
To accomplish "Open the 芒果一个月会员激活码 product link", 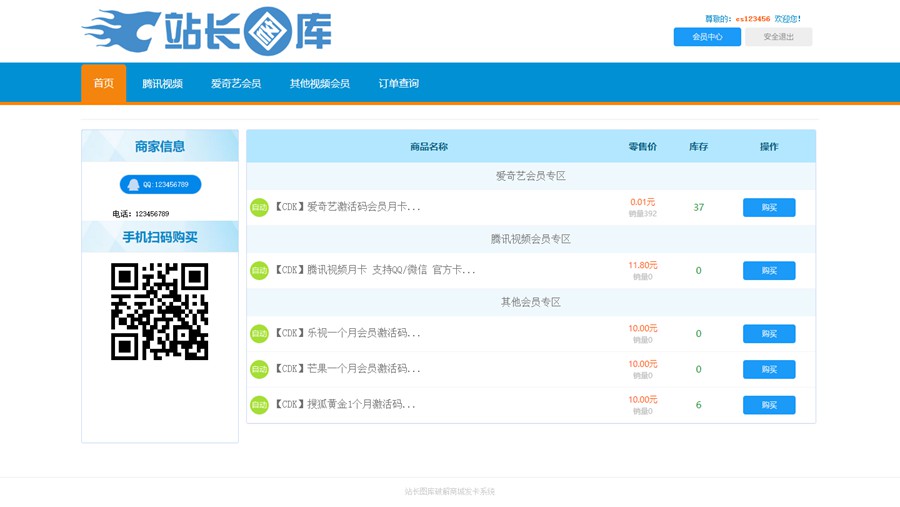I will pos(348,369).
